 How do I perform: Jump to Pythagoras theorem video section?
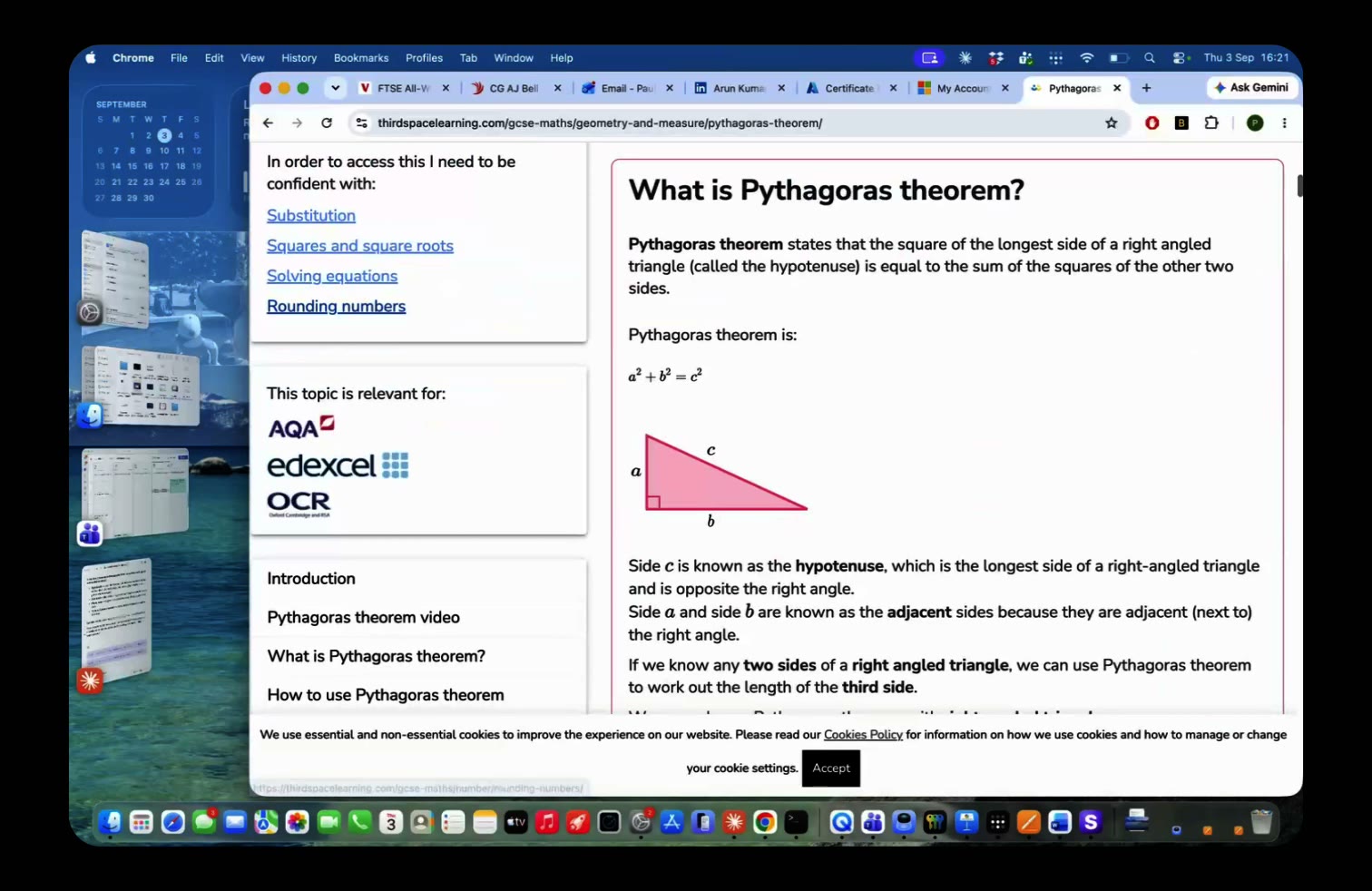[363, 617]
